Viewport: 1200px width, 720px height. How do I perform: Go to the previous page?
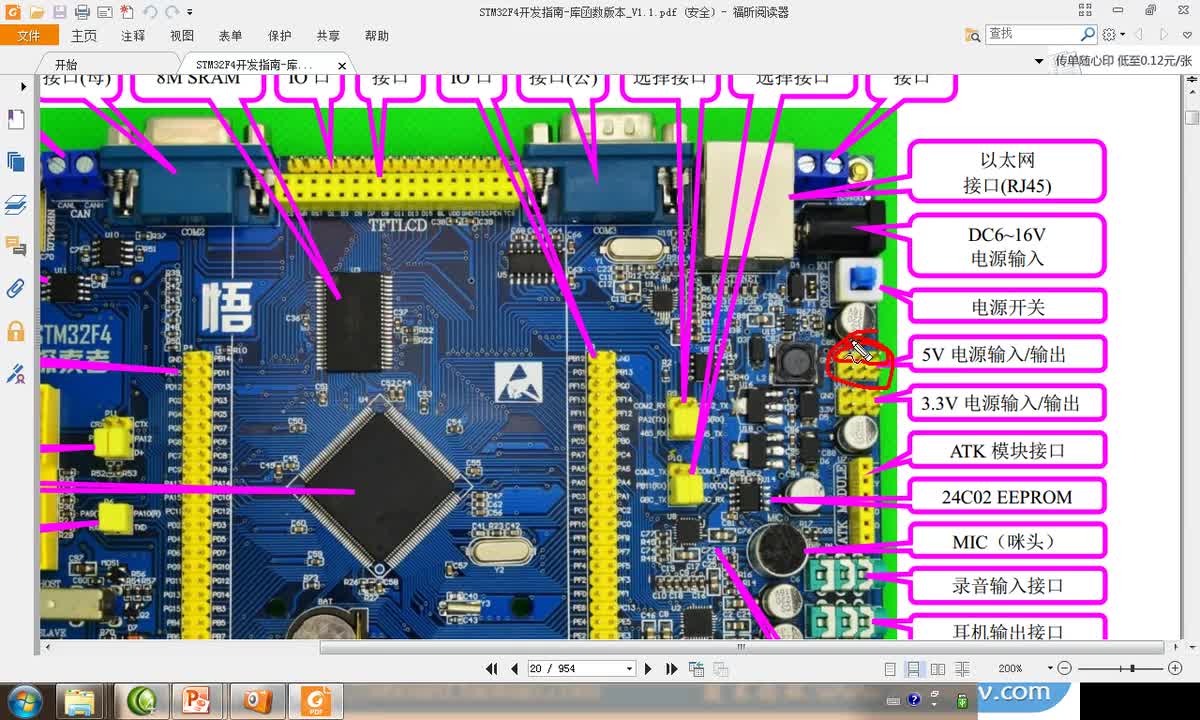(x=514, y=669)
